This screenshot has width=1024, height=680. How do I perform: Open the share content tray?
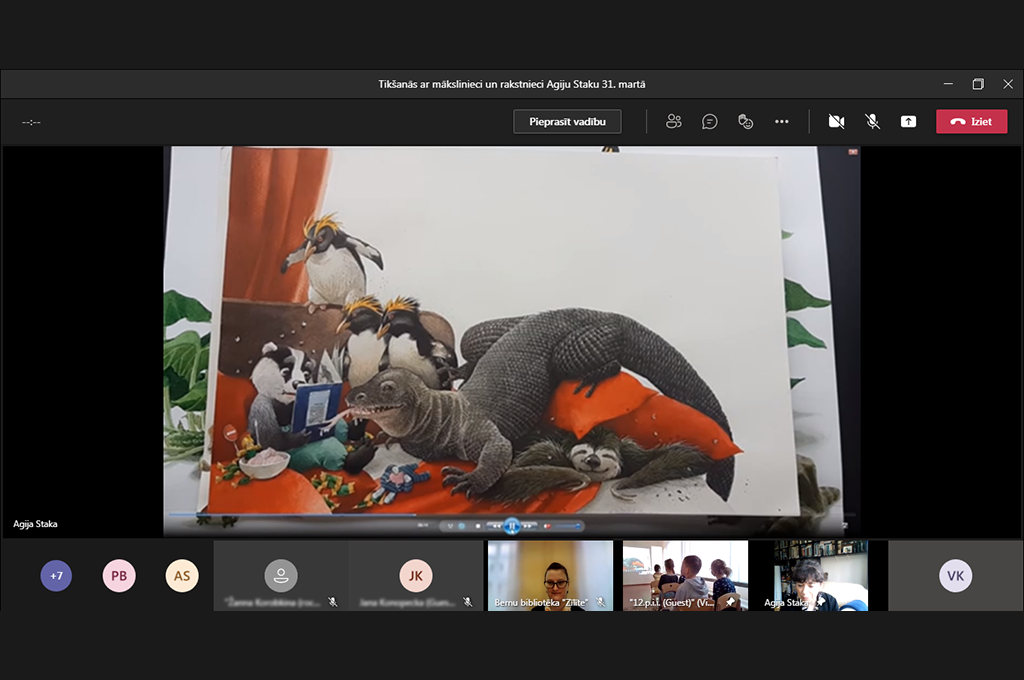click(908, 121)
